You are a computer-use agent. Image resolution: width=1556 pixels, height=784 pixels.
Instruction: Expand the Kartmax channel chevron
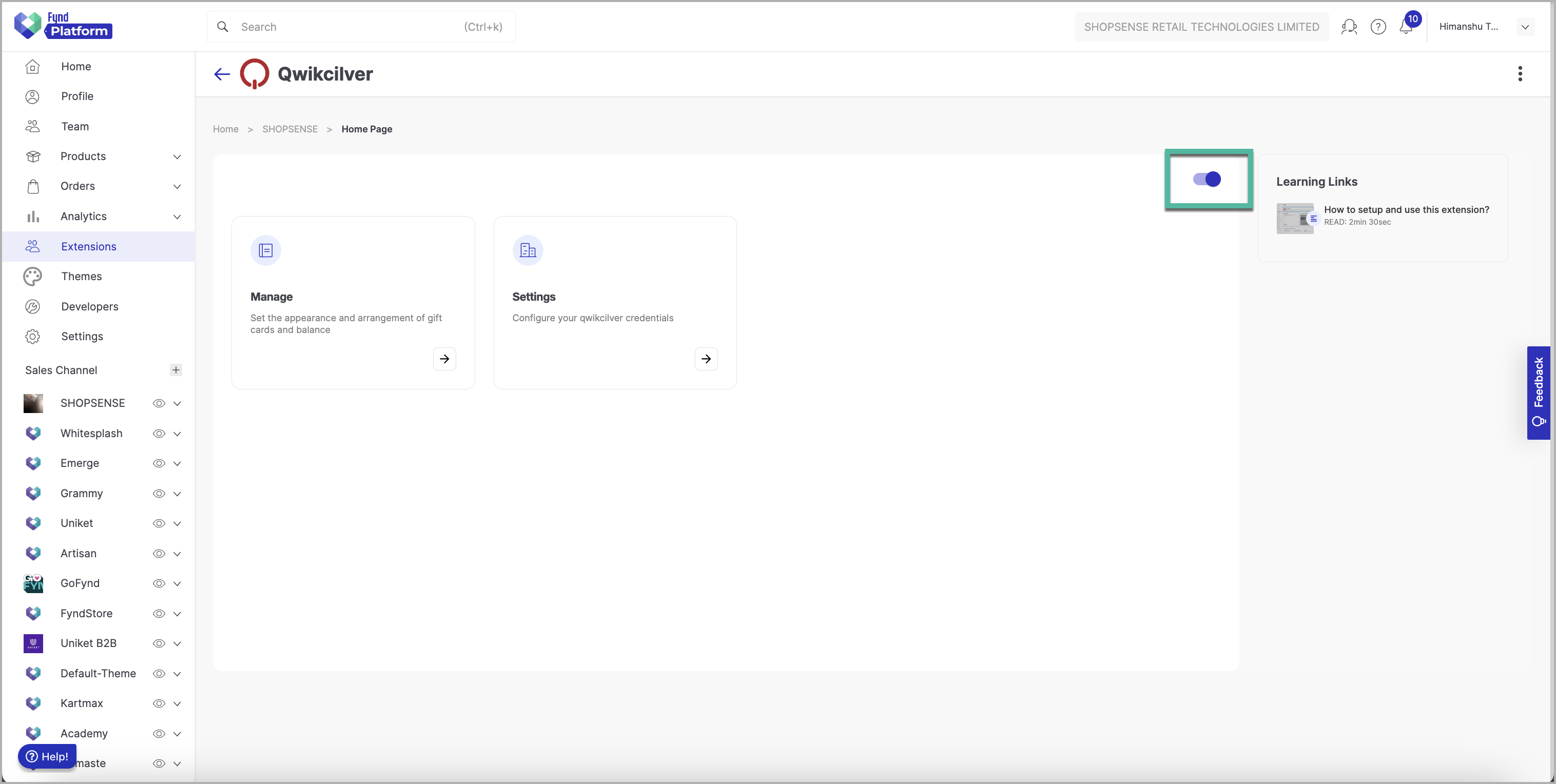[x=177, y=703]
